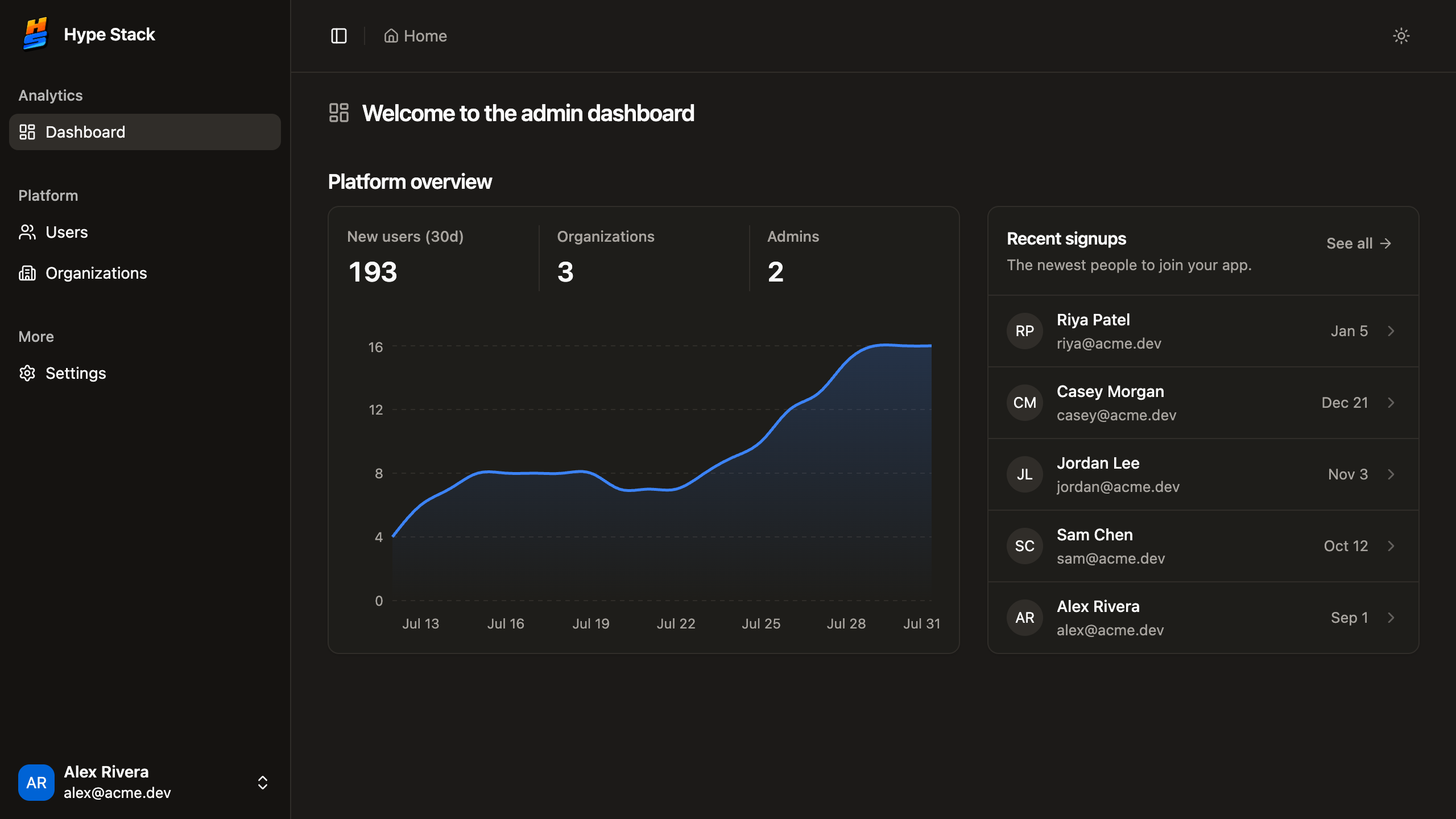The width and height of the screenshot is (1456, 819).
Task: Go to the Users page
Action: [x=145, y=232]
